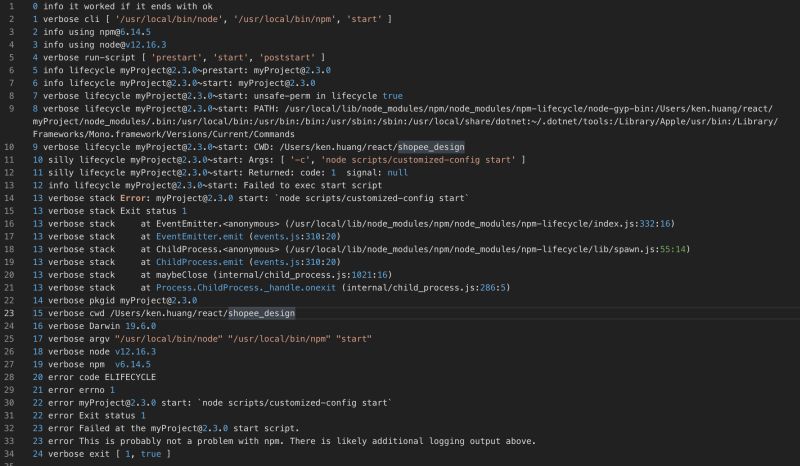
Task: Click 'spawn.js:55:14' in the stack trace
Action: (x=647, y=249)
